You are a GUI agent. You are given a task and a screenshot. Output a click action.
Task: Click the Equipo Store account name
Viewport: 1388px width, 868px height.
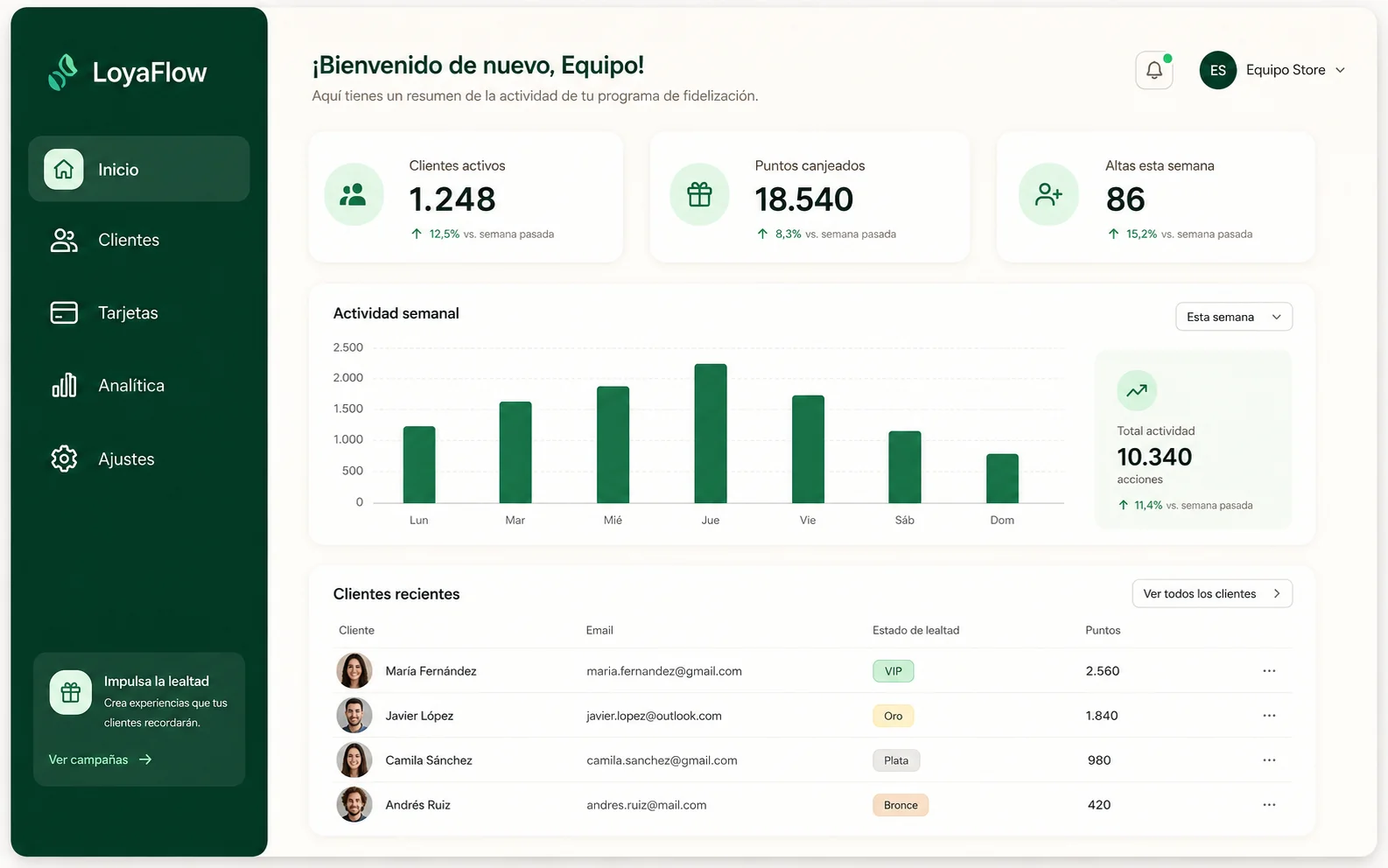point(1286,70)
